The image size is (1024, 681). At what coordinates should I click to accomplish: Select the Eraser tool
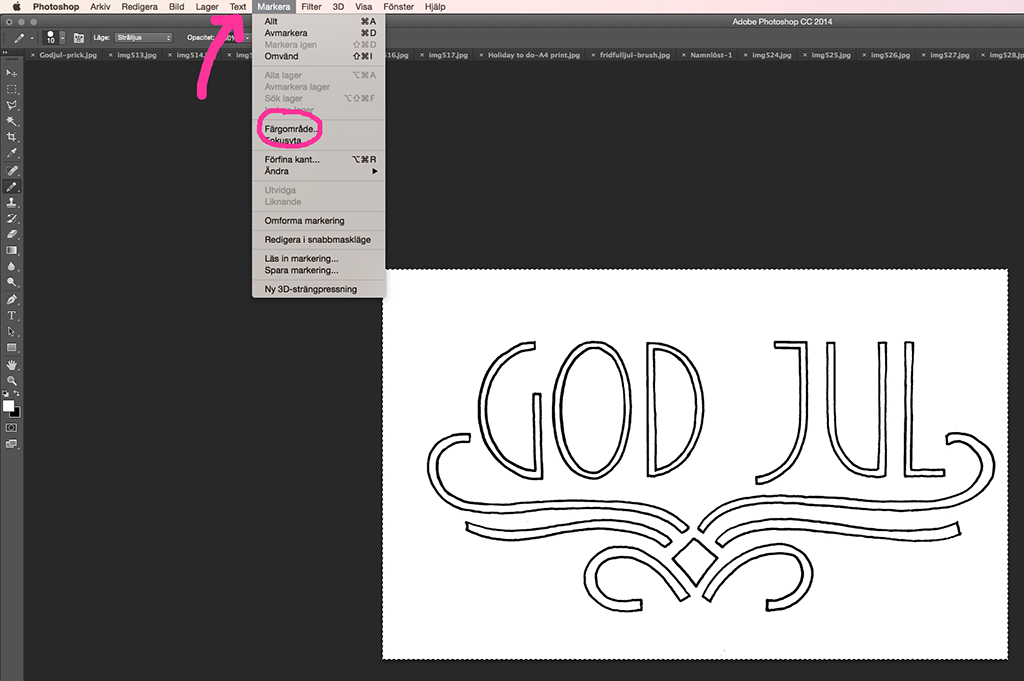(12, 234)
